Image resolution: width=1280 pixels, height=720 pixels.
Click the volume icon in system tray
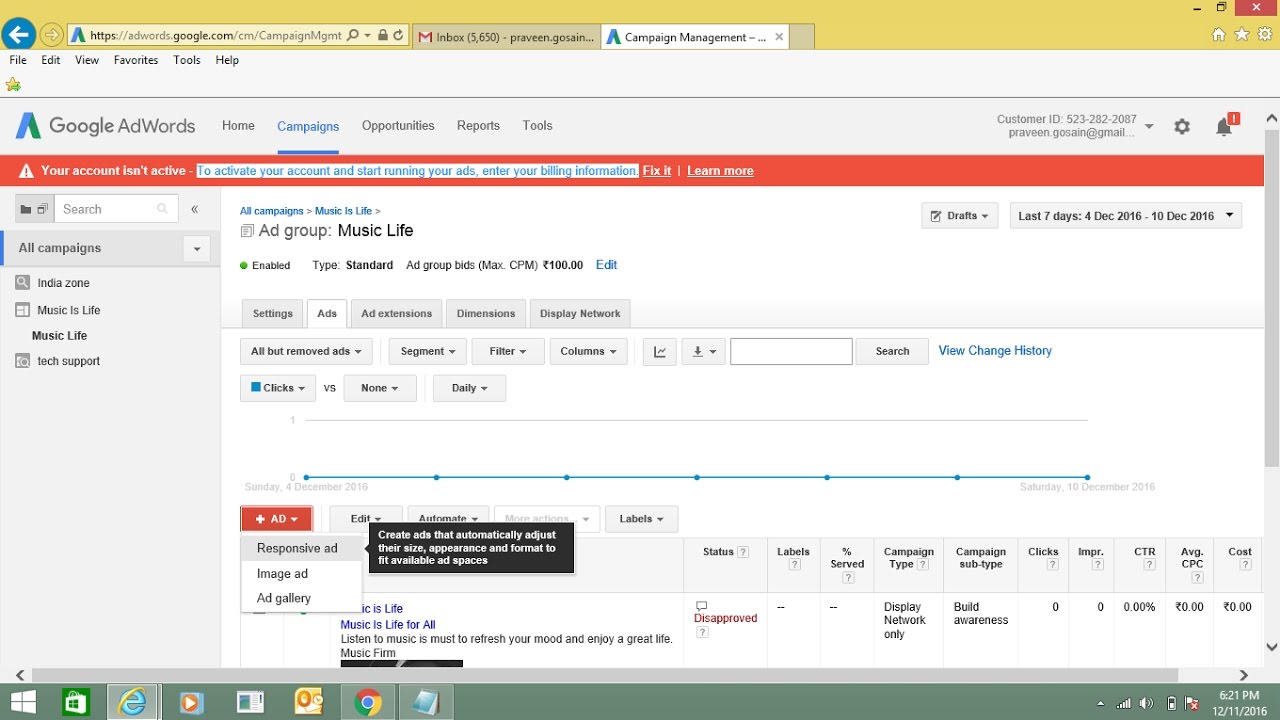tap(1146, 703)
